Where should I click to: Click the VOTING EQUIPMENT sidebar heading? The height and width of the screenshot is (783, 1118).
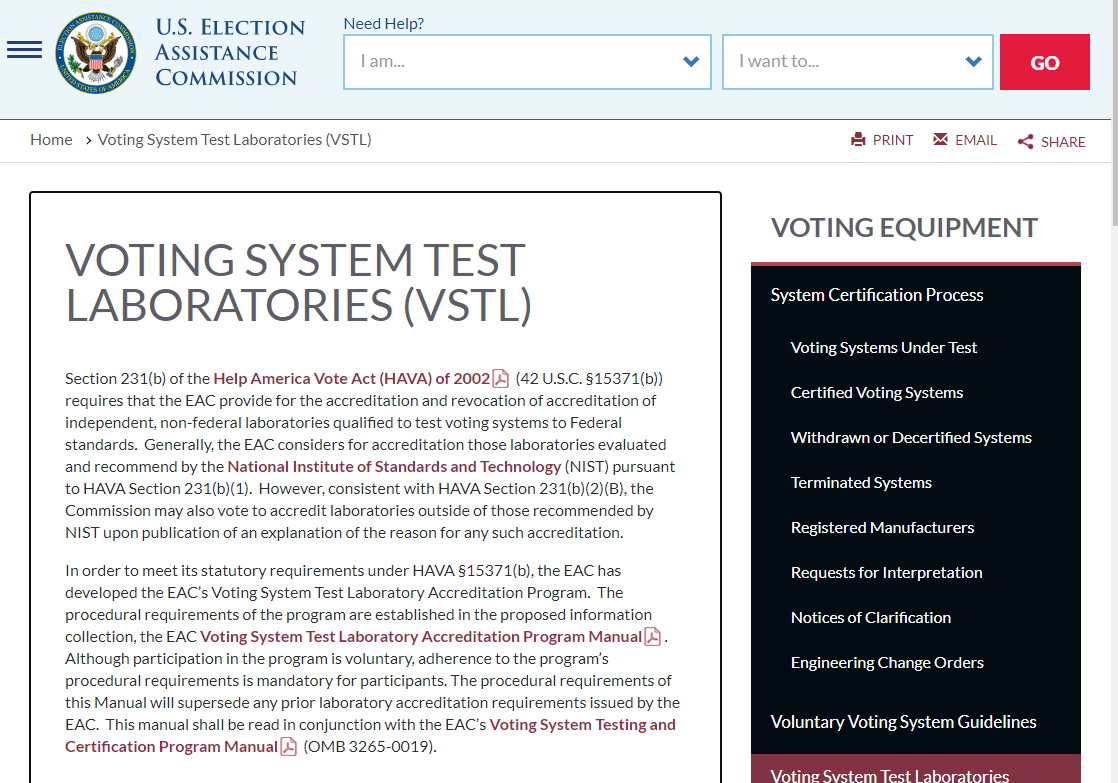[904, 228]
